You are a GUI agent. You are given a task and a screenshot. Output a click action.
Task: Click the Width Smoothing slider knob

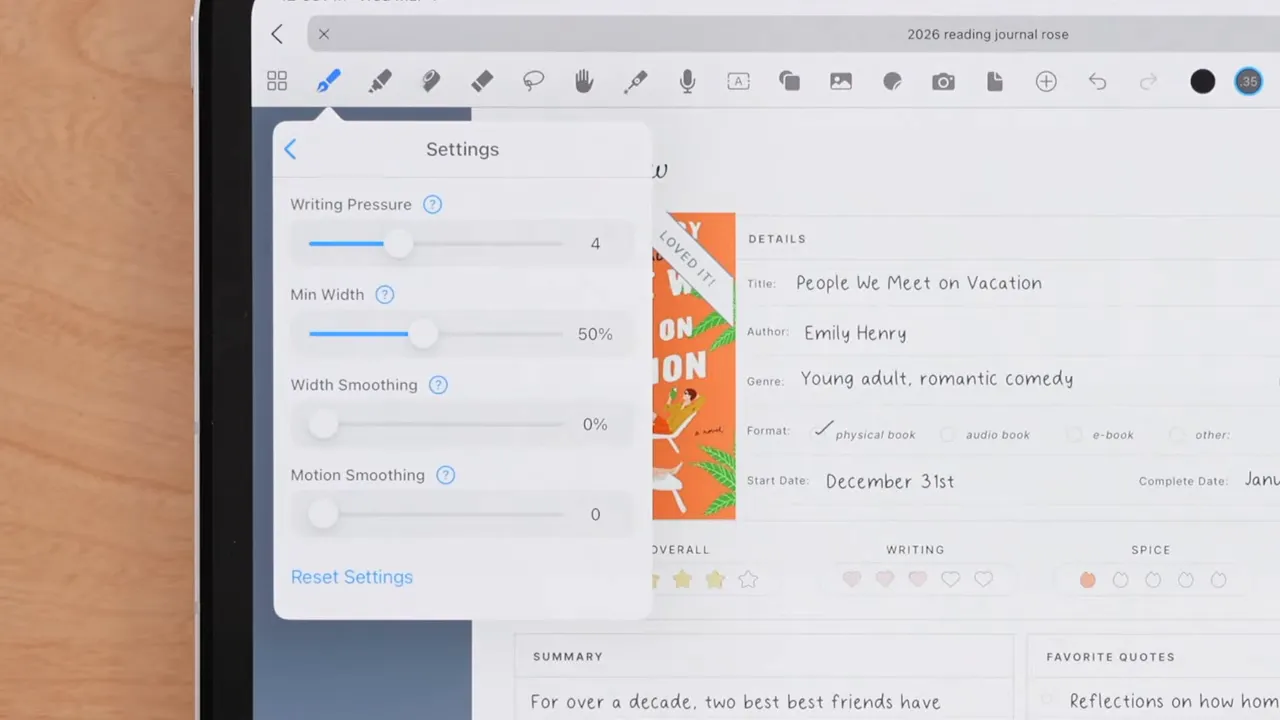(323, 424)
